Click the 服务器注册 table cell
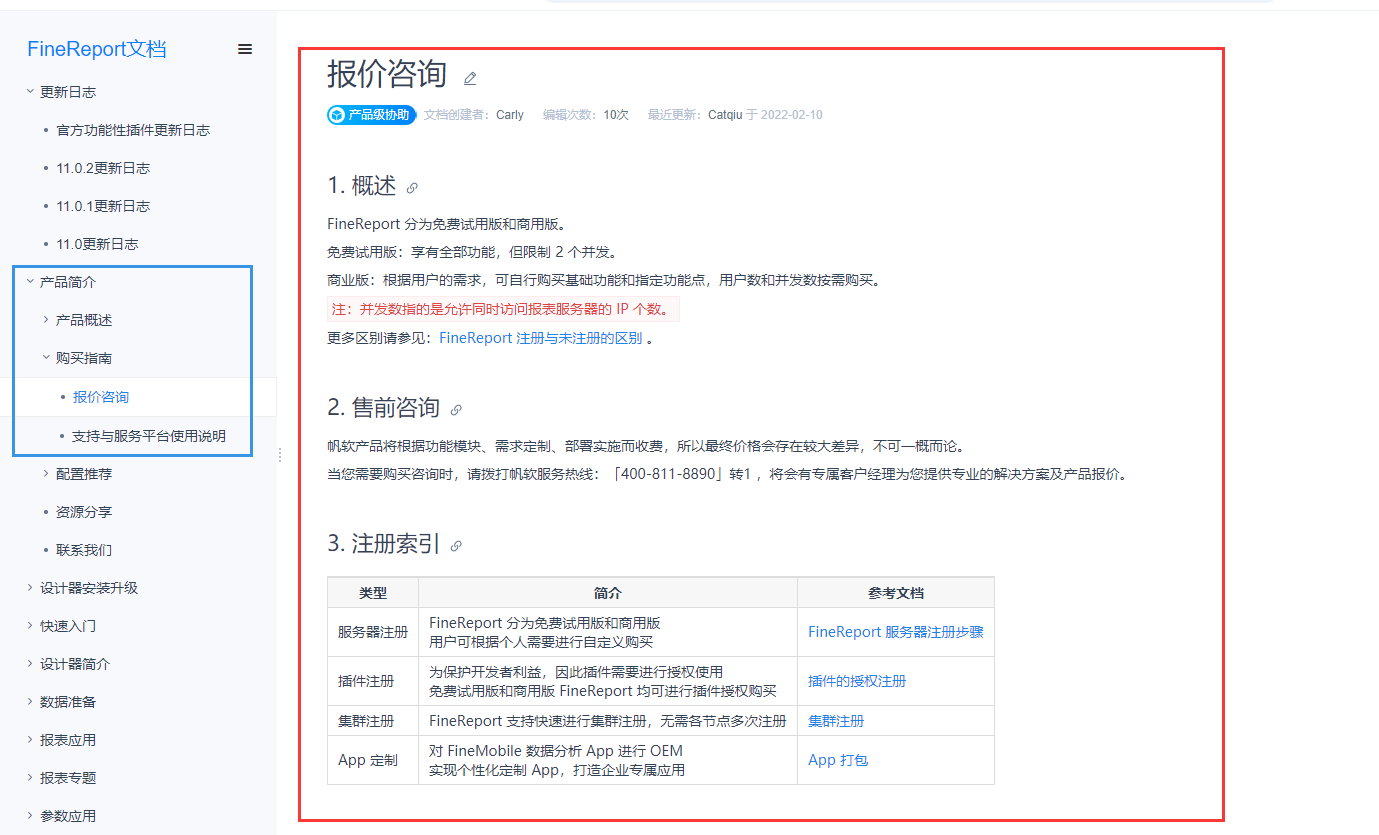 373,632
